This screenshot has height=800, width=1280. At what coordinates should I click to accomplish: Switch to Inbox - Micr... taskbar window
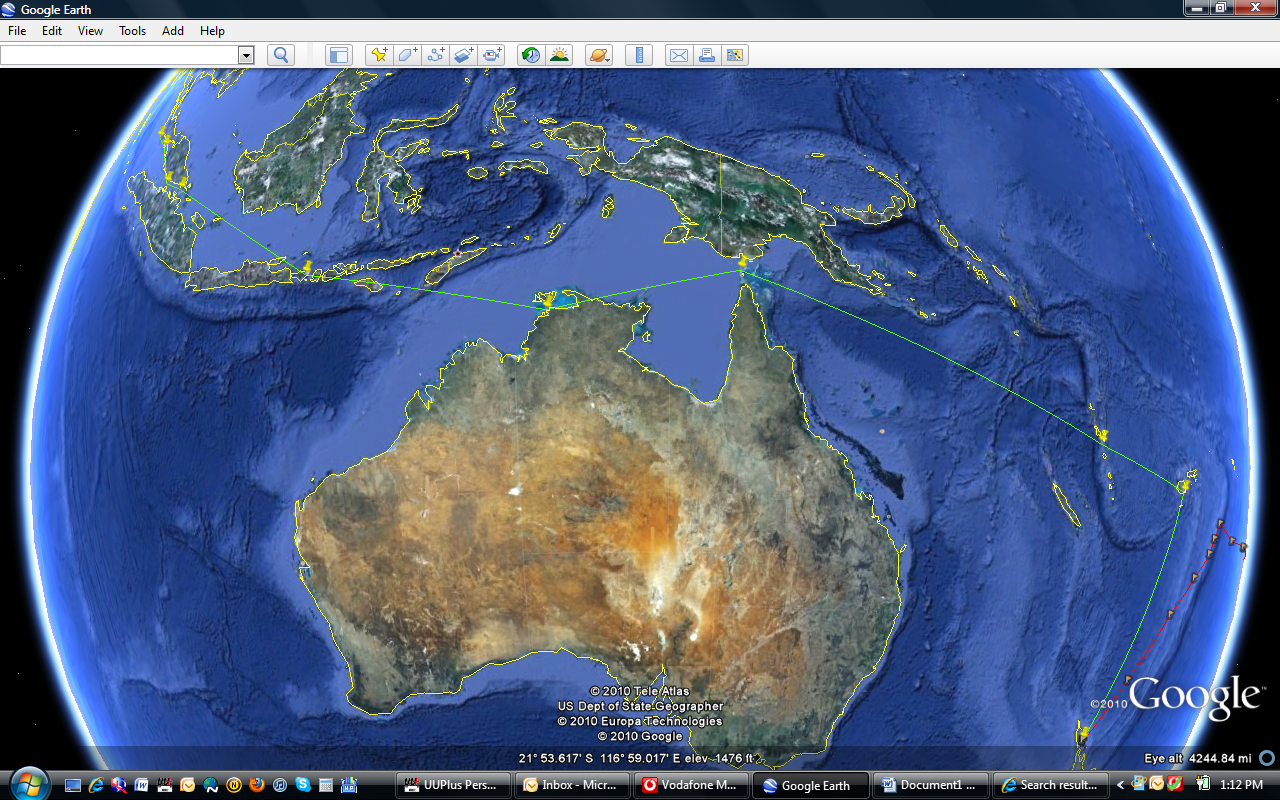point(572,785)
